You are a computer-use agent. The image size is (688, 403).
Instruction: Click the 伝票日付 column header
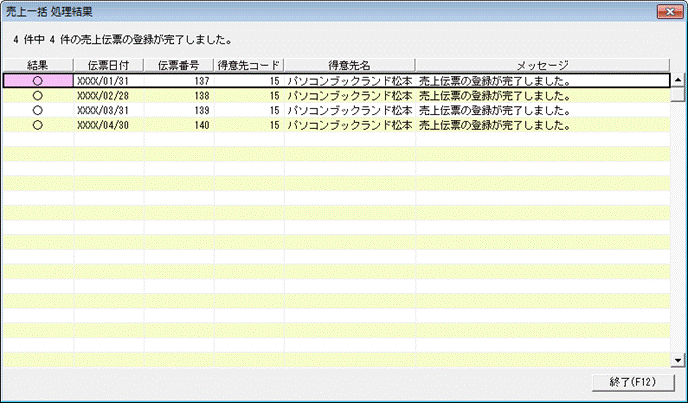tap(108, 65)
